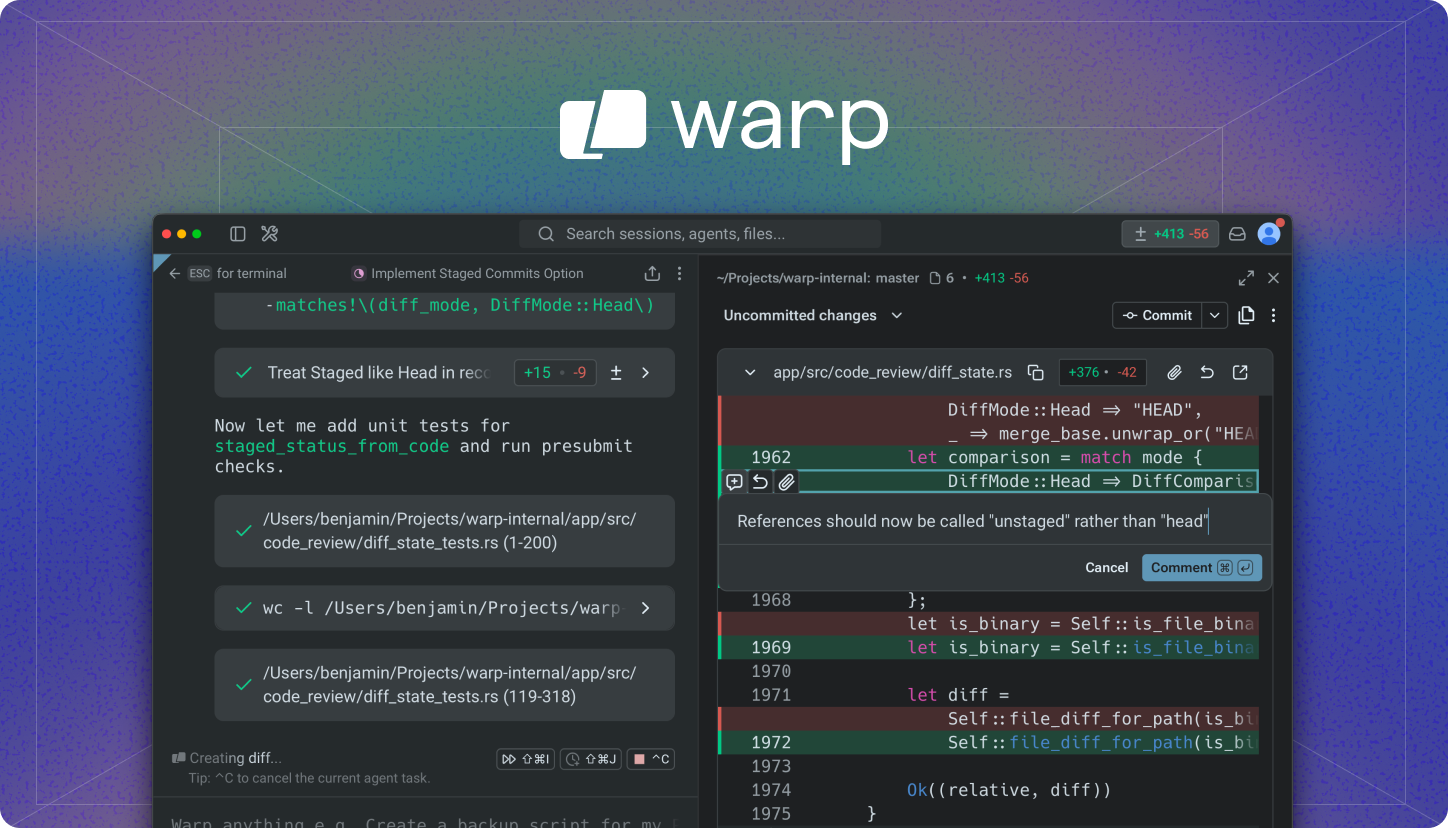Screen dimensions: 1448x828
Task: Collapse the app/src/code_review/diff_state.rs diff section
Action: click(748, 372)
